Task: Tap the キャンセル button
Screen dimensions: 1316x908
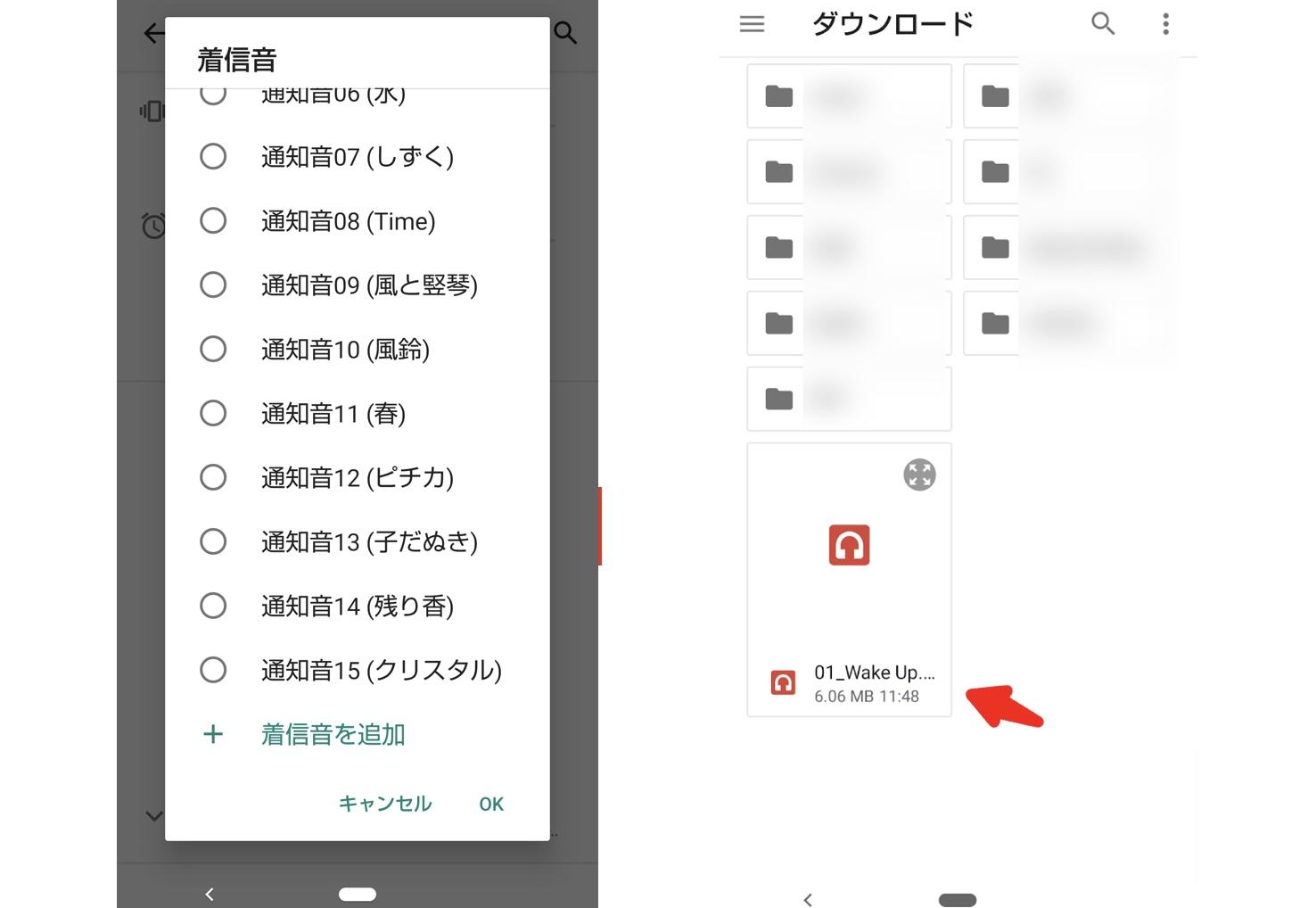Action: (385, 804)
